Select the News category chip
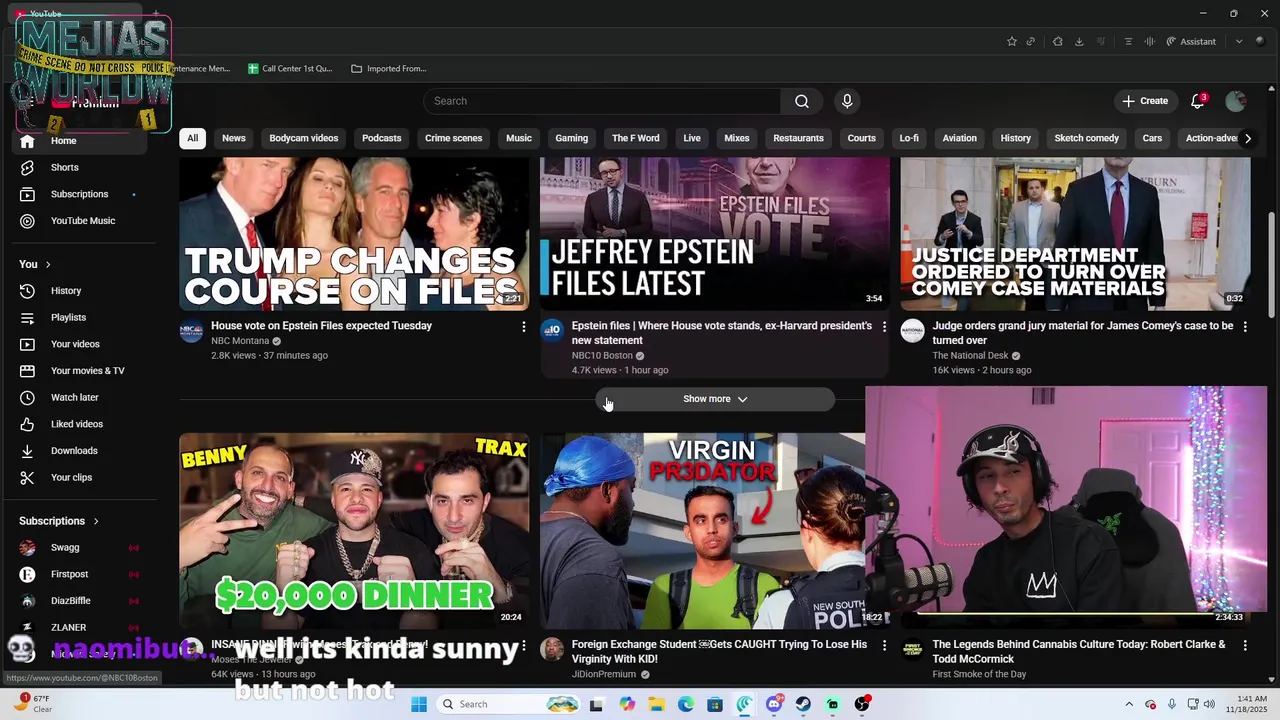The height and width of the screenshot is (720, 1280). 234,138
